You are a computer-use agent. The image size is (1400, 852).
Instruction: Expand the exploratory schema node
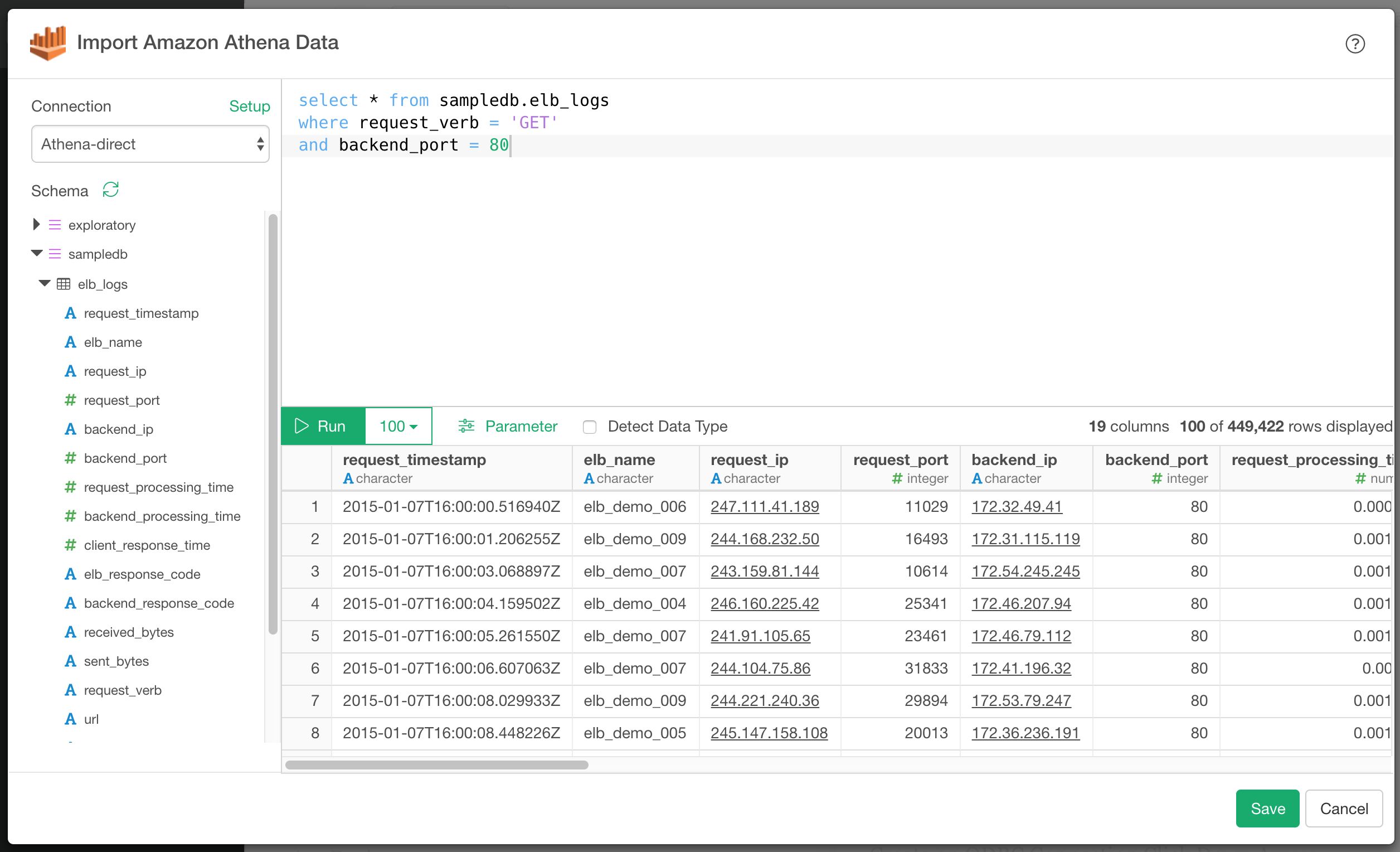(36, 225)
